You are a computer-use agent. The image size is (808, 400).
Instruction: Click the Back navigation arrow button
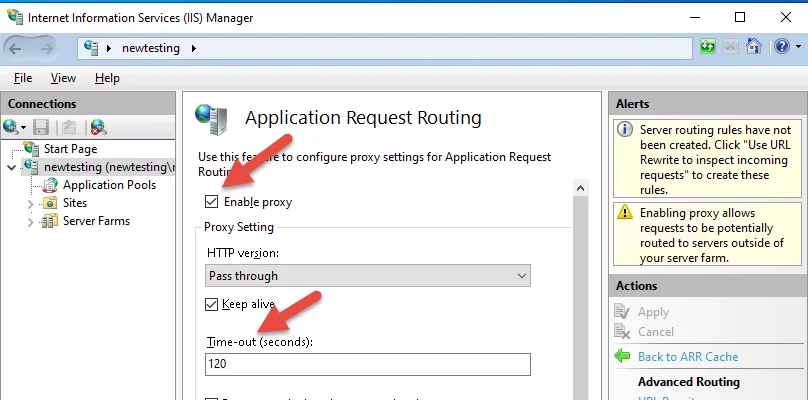point(19,47)
